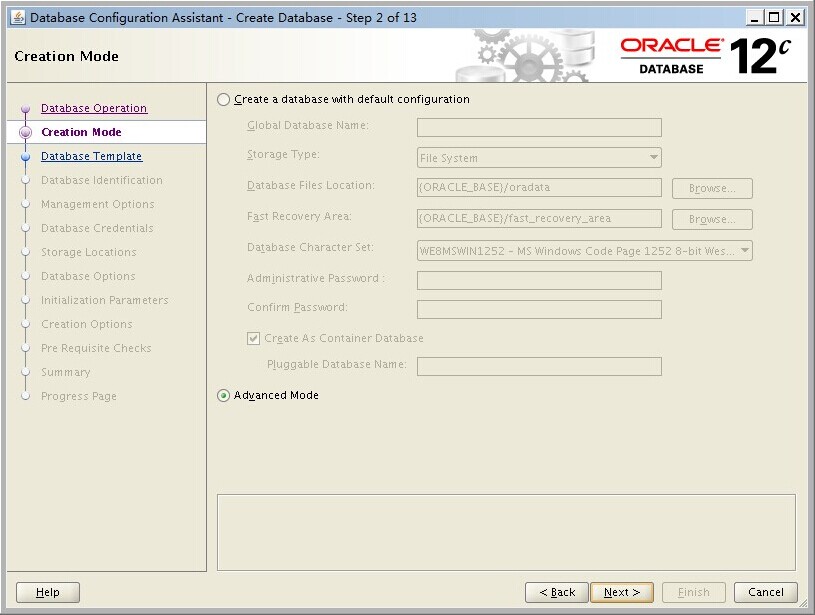Jump to Database Template step

[91, 156]
